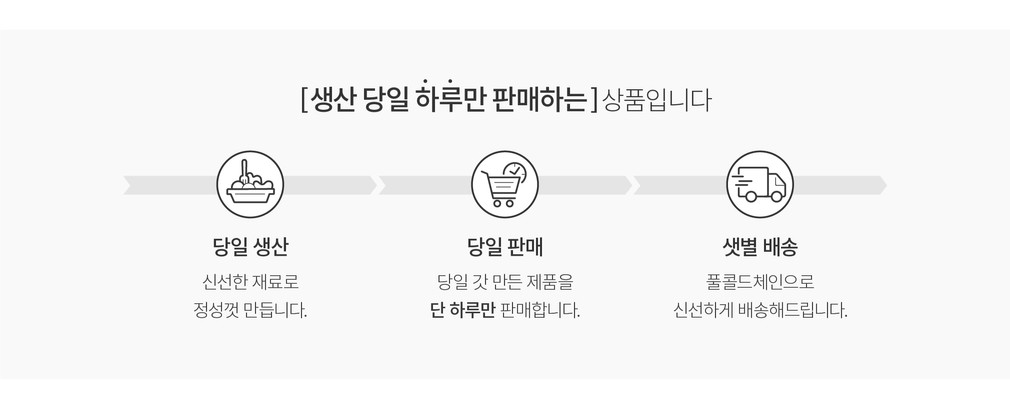This screenshot has width=1010, height=410.
Task: Click the '당일 갓 만든 제품을' text
Action: click(x=505, y=282)
